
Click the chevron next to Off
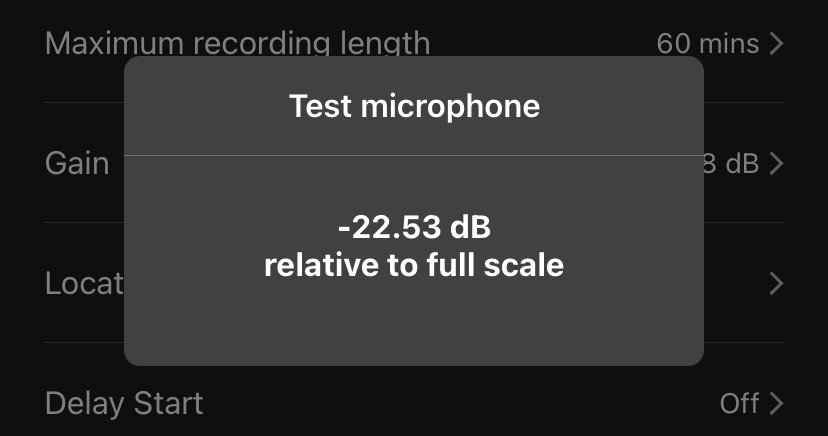[x=776, y=403]
